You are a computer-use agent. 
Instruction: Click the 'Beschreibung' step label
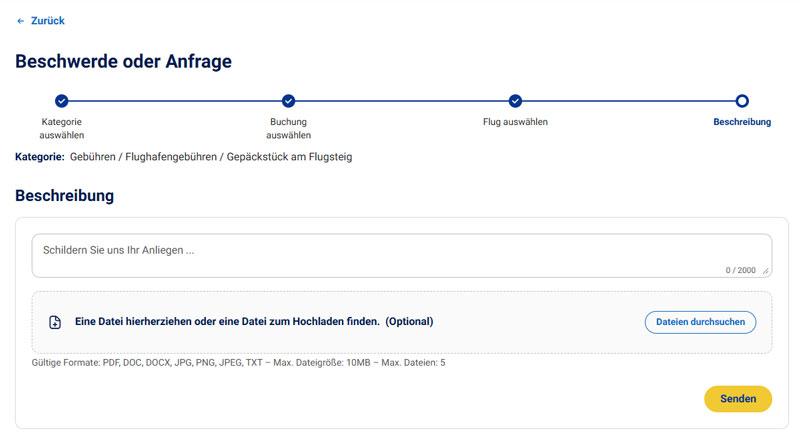click(x=742, y=122)
